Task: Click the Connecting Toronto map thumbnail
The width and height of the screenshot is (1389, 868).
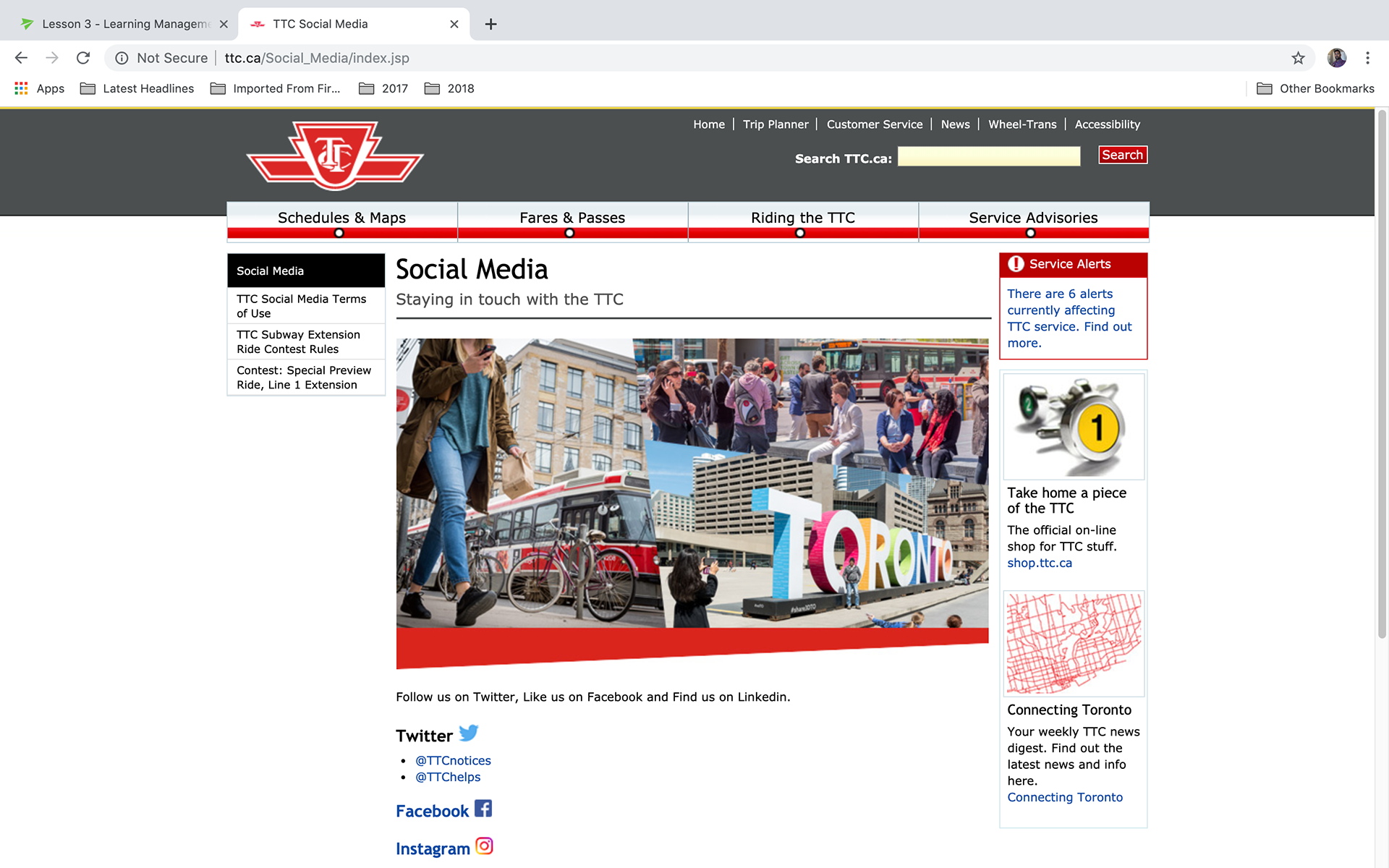Action: 1073,644
